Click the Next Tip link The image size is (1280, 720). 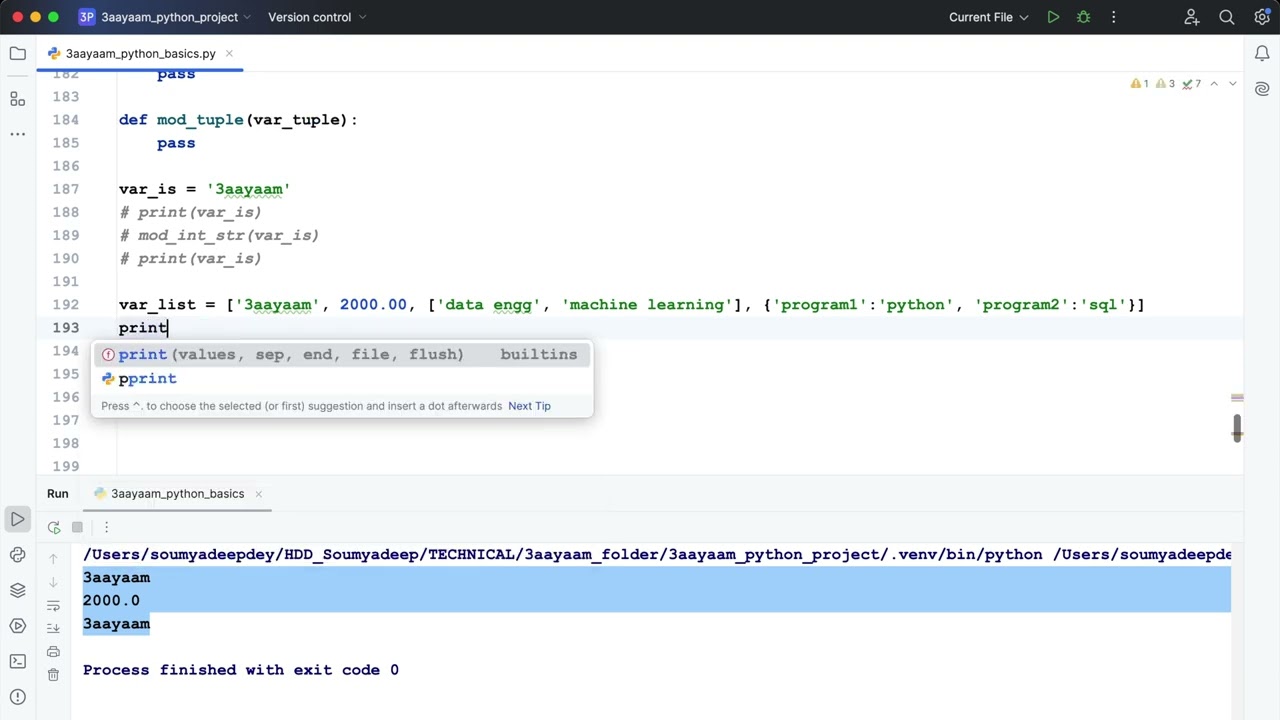coord(529,406)
